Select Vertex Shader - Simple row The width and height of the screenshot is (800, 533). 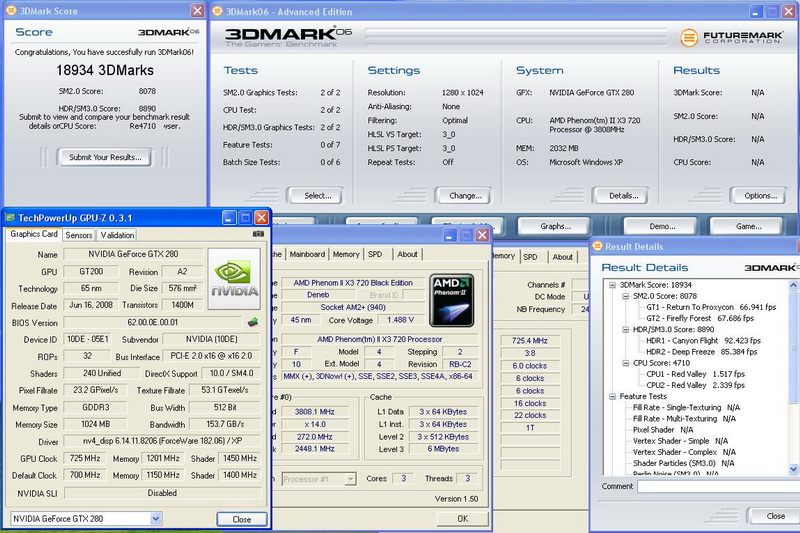(x=680, y=441)
